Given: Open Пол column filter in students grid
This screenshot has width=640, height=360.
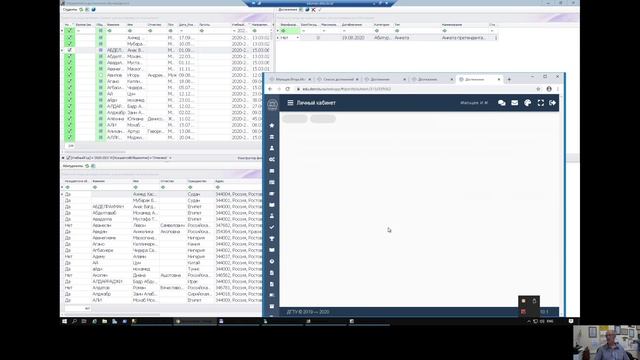Looking at the screenshot, I should click(x=170, y=31).
